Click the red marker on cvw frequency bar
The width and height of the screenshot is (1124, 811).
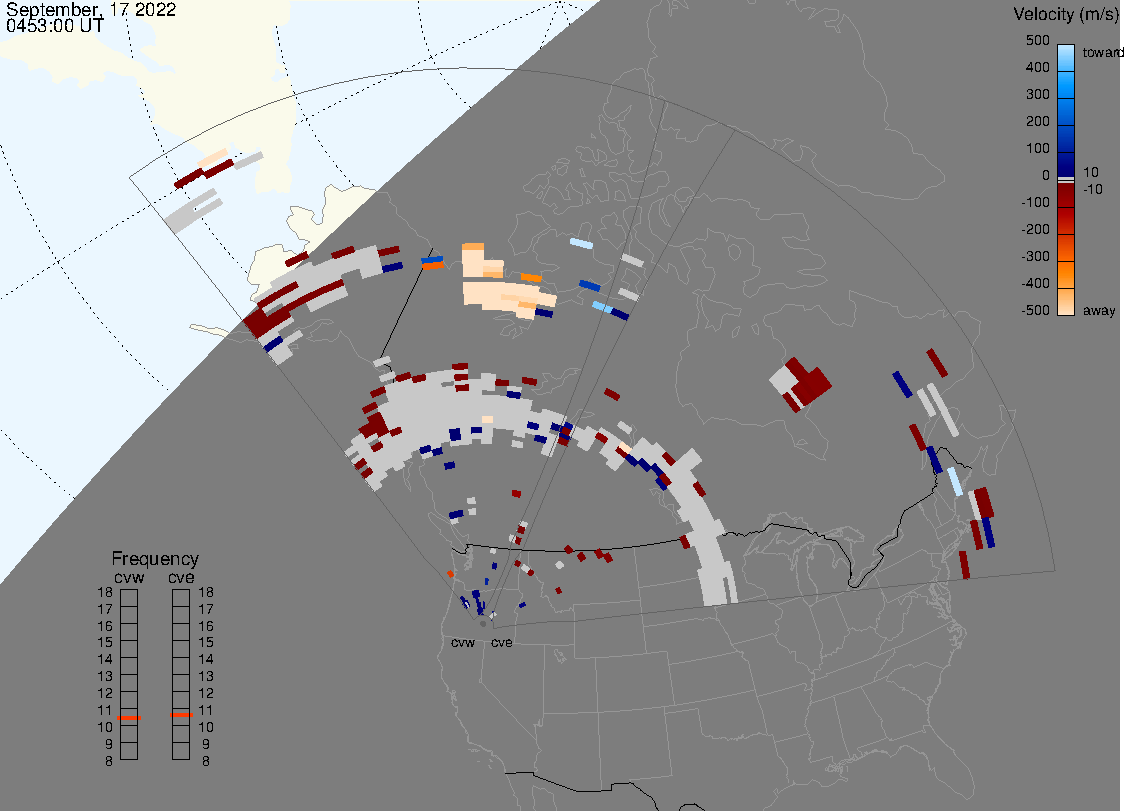pos(129,718)
